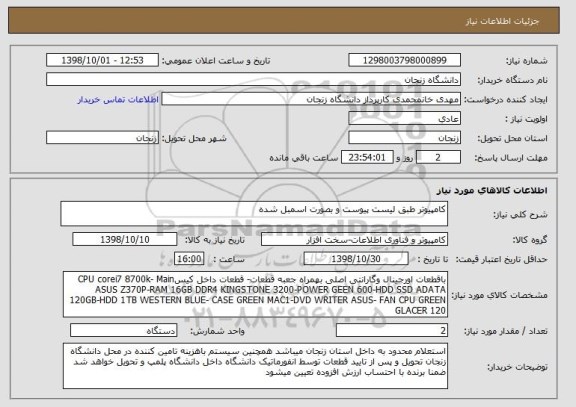Click the unit of measure field دستگاه
The height and width of the screenshot is (407, 576).
[x=123, y=331]
